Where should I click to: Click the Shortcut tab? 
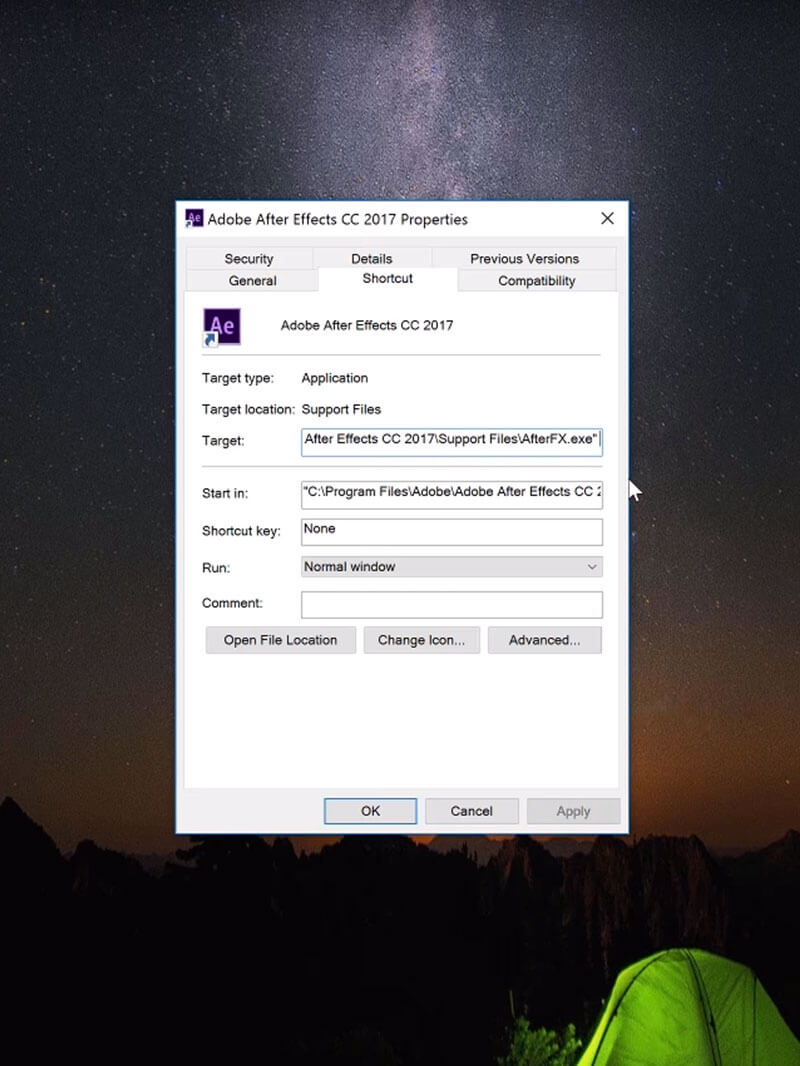[387, 279]
